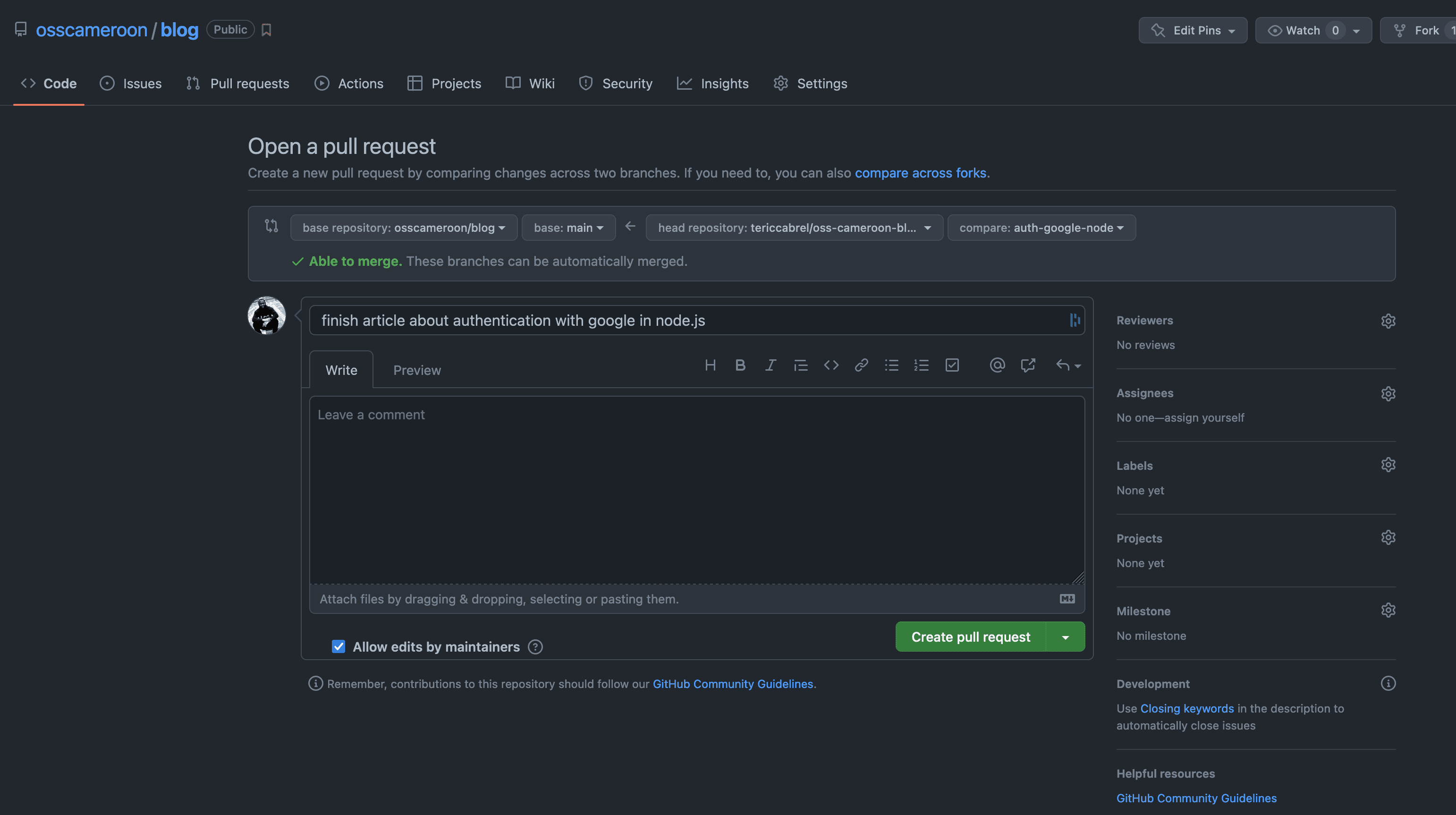Open the Insights tab
The image size is (1456, 815).
(x=713, y=84)
